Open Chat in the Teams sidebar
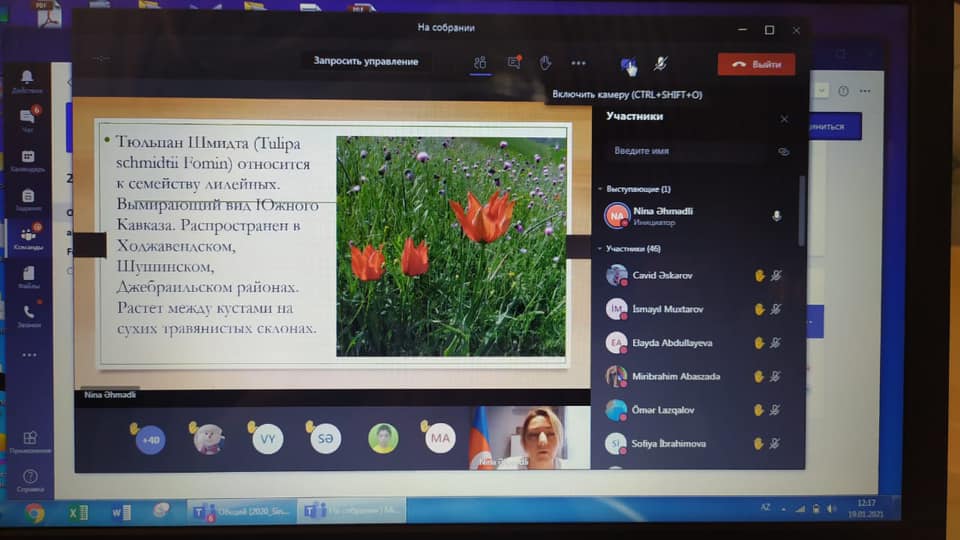The image size is (960, 540). (x=28, y=119)
